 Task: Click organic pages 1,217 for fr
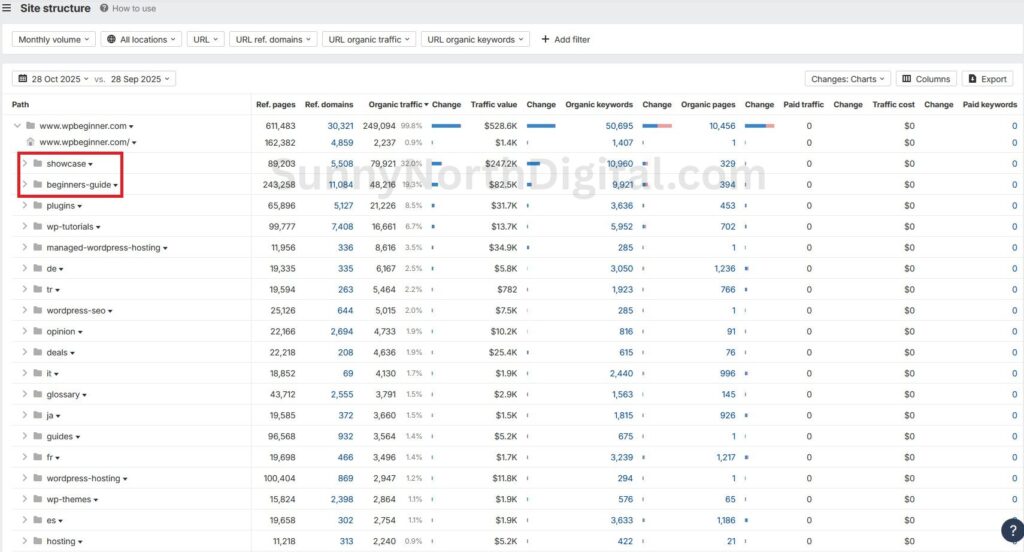click(x=726, y=457)
